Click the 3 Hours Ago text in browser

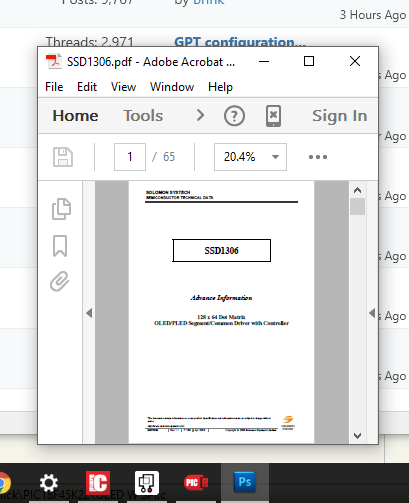tap(373, 15)
